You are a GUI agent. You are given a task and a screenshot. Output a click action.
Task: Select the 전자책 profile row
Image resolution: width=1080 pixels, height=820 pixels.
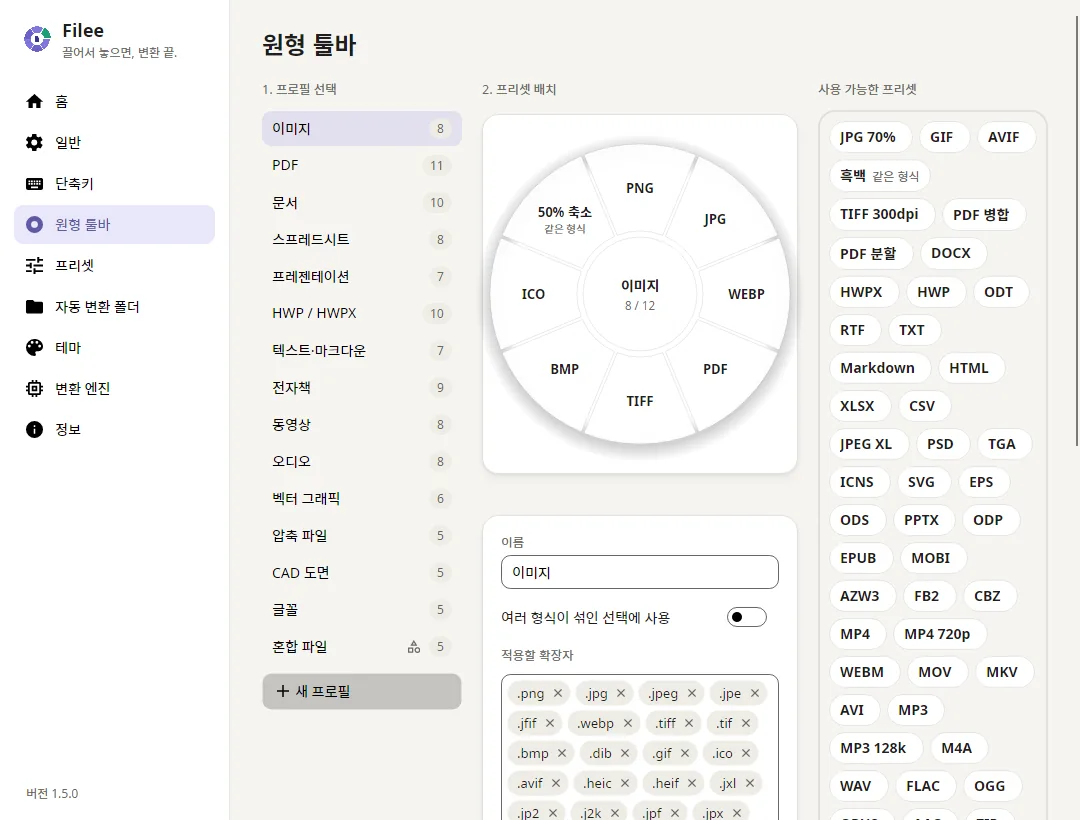coord(362,388)
